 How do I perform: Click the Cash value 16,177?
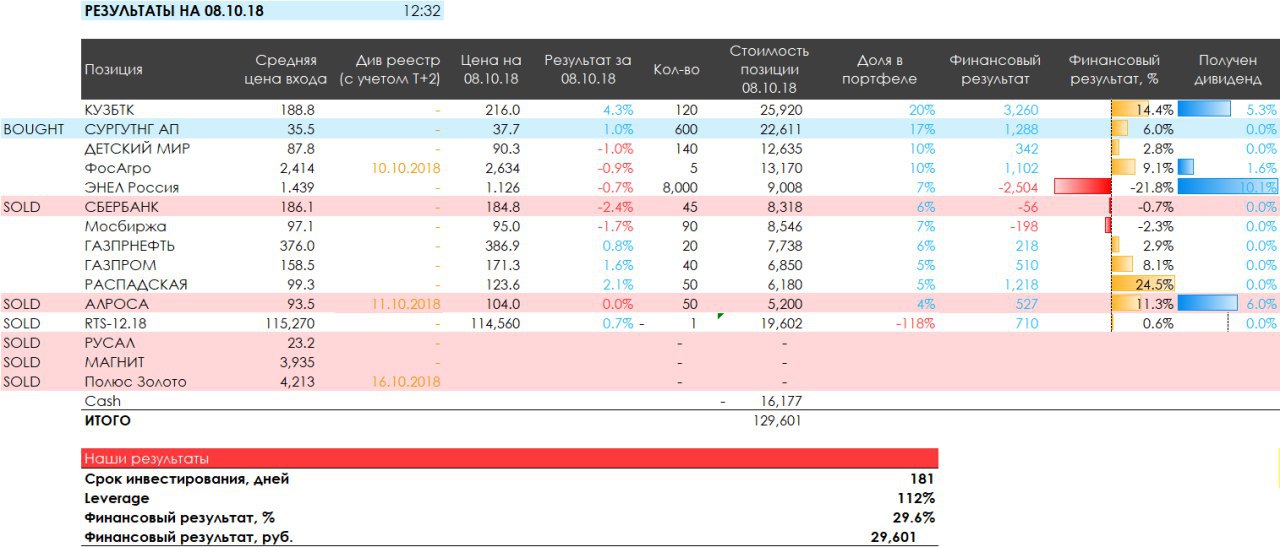pyautogui.click(x=781, y=401)
